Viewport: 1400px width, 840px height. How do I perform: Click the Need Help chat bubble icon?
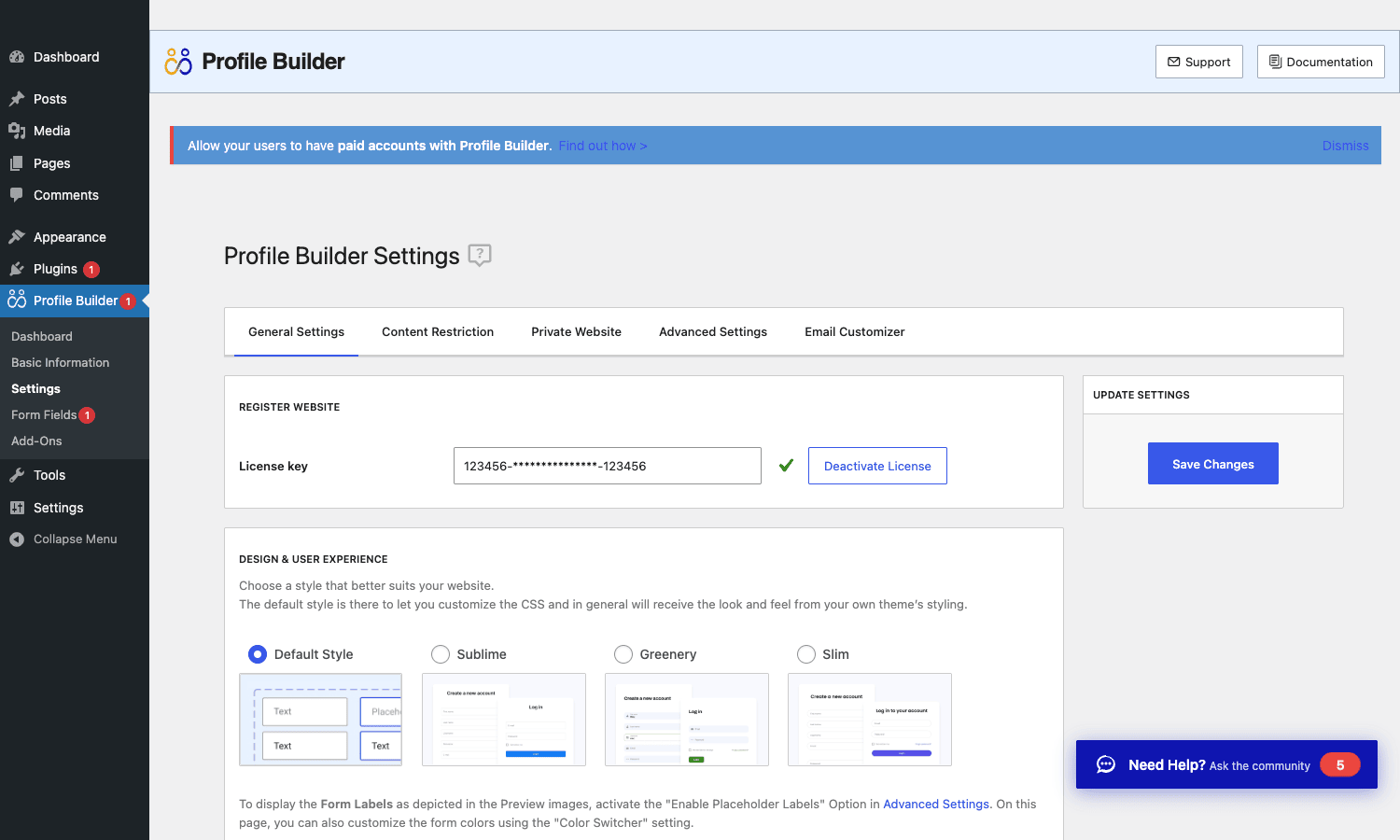1106,764
